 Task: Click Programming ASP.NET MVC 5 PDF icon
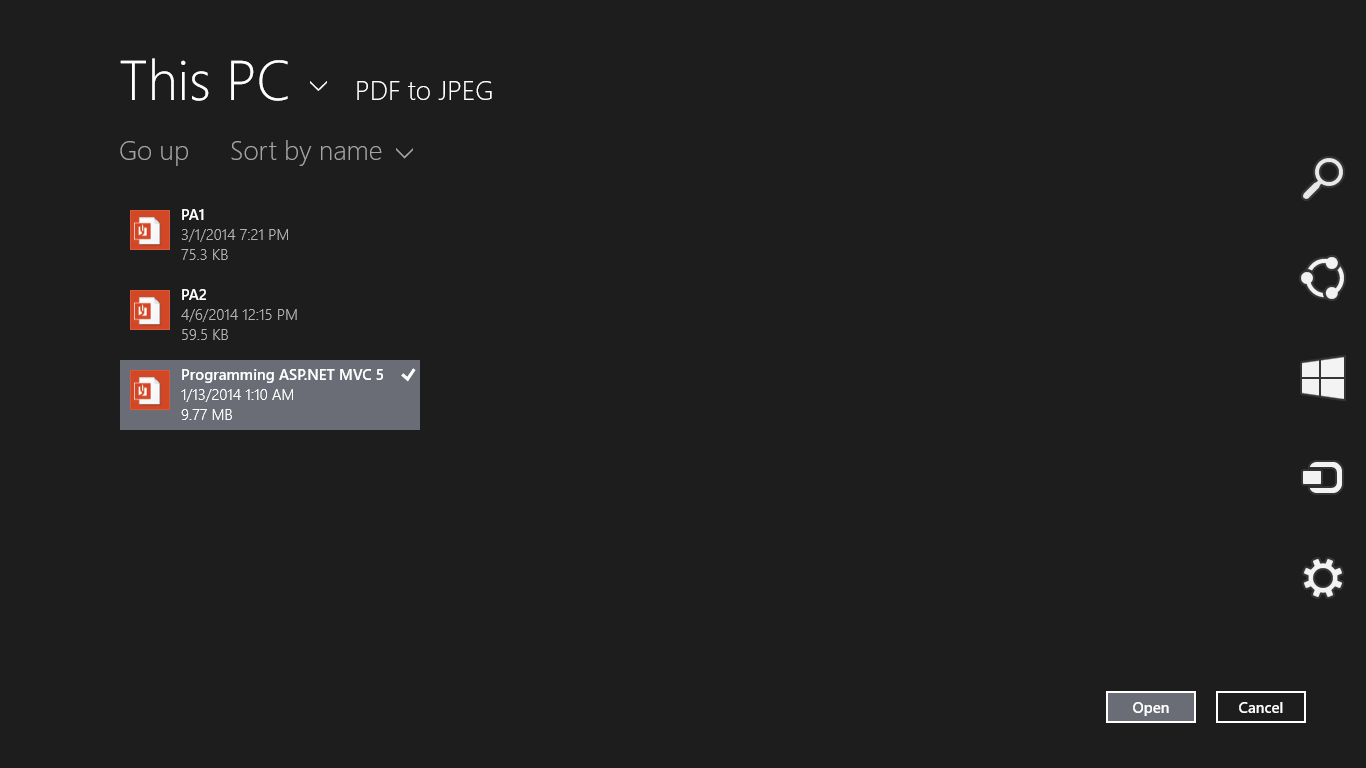[150, 390]
